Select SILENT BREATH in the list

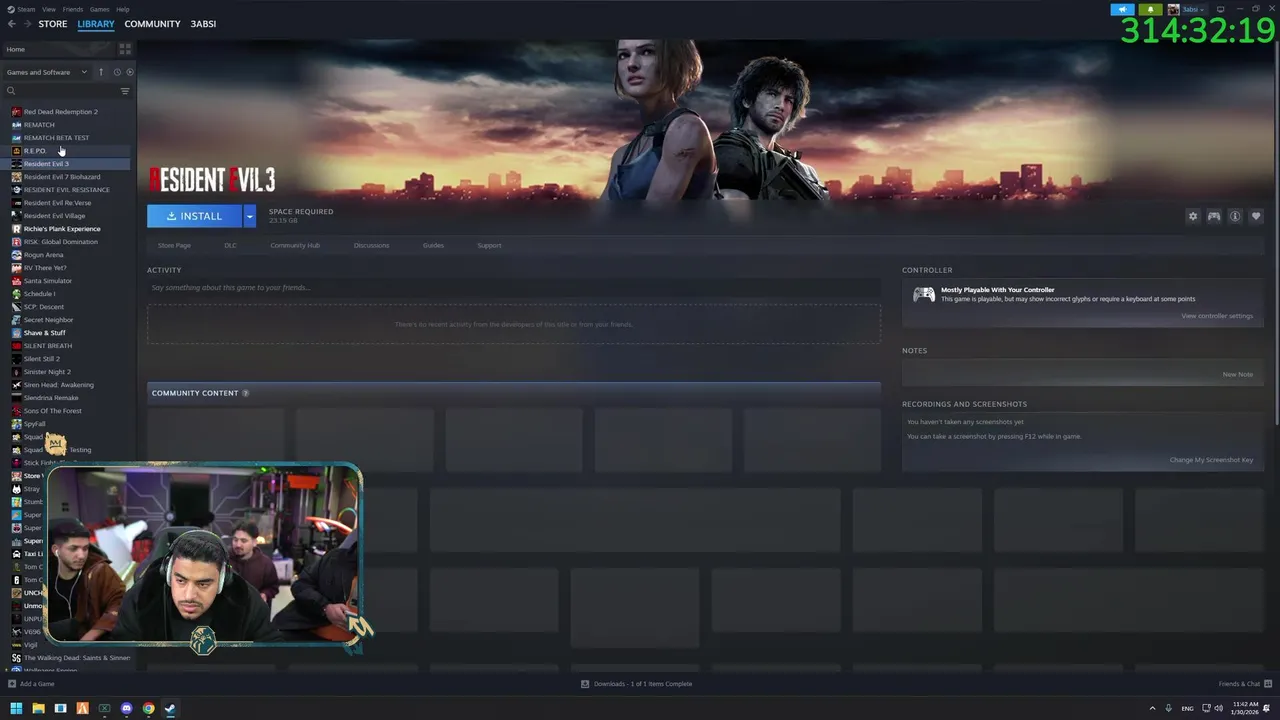(48, 346)
